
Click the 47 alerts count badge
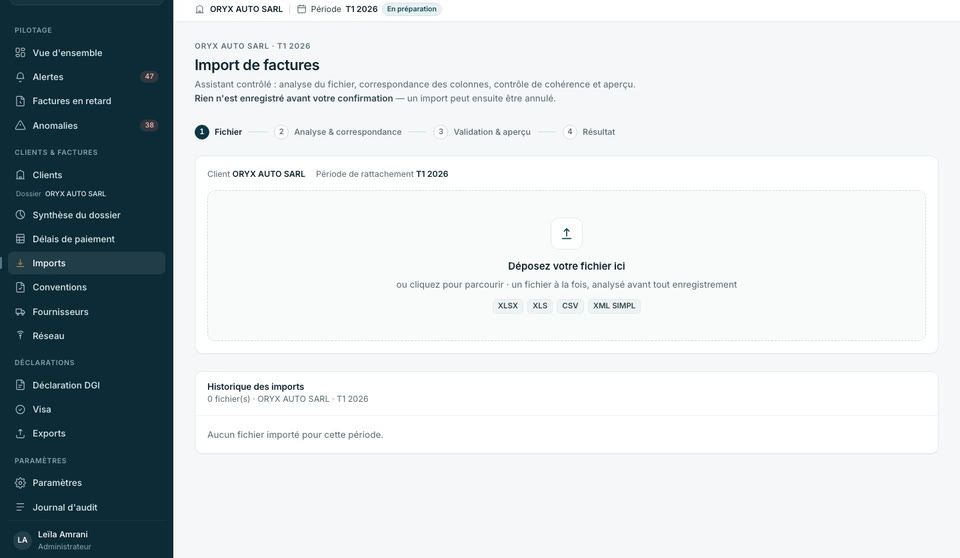point(149,77)
